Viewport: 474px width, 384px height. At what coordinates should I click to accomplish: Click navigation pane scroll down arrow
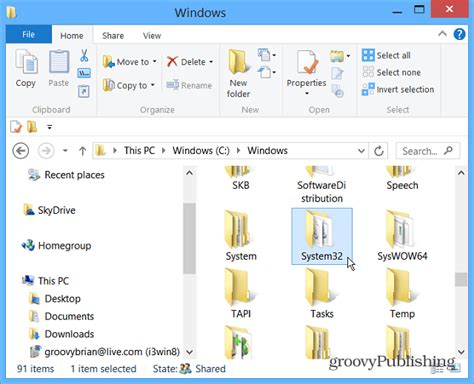pyautogui.click(x=189, y=352)
